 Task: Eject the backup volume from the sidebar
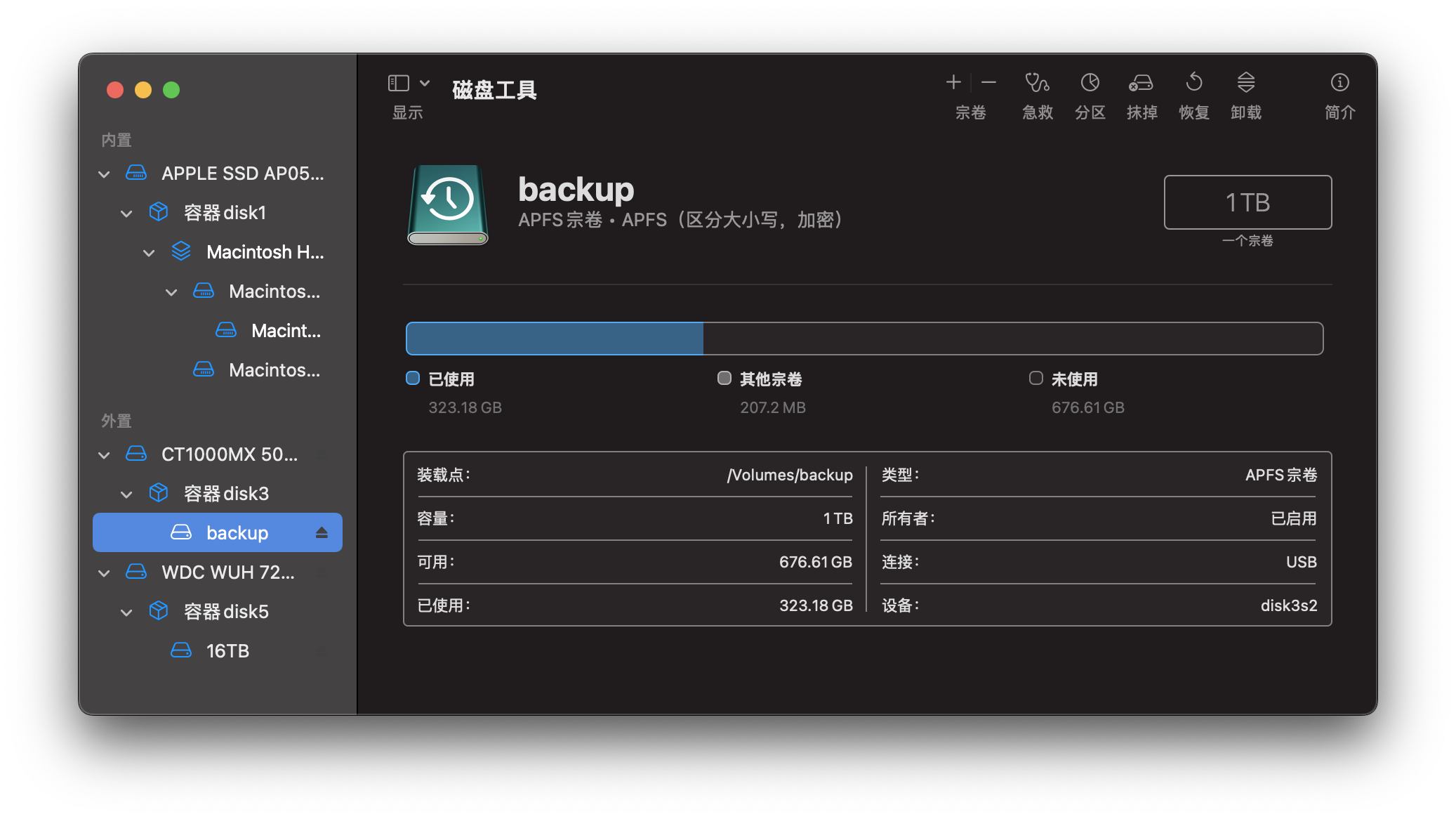click(322, 533)
